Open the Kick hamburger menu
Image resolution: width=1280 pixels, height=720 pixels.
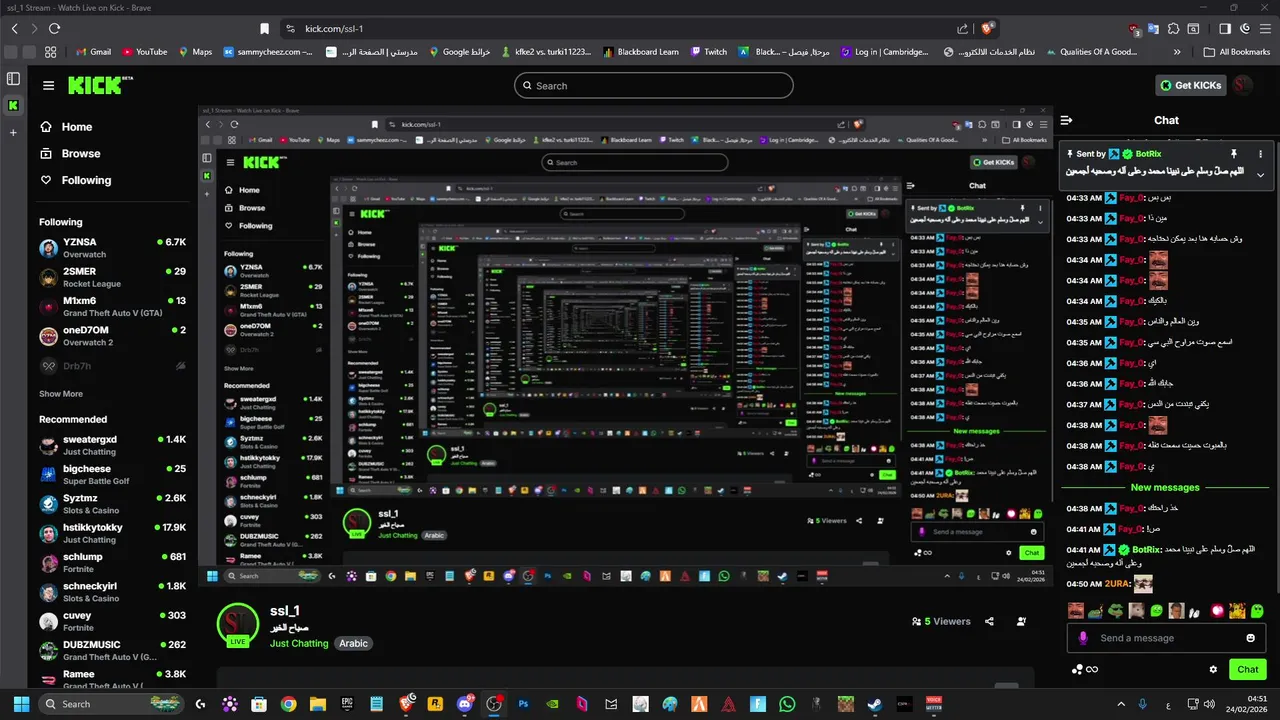click(x=48, y=85)
